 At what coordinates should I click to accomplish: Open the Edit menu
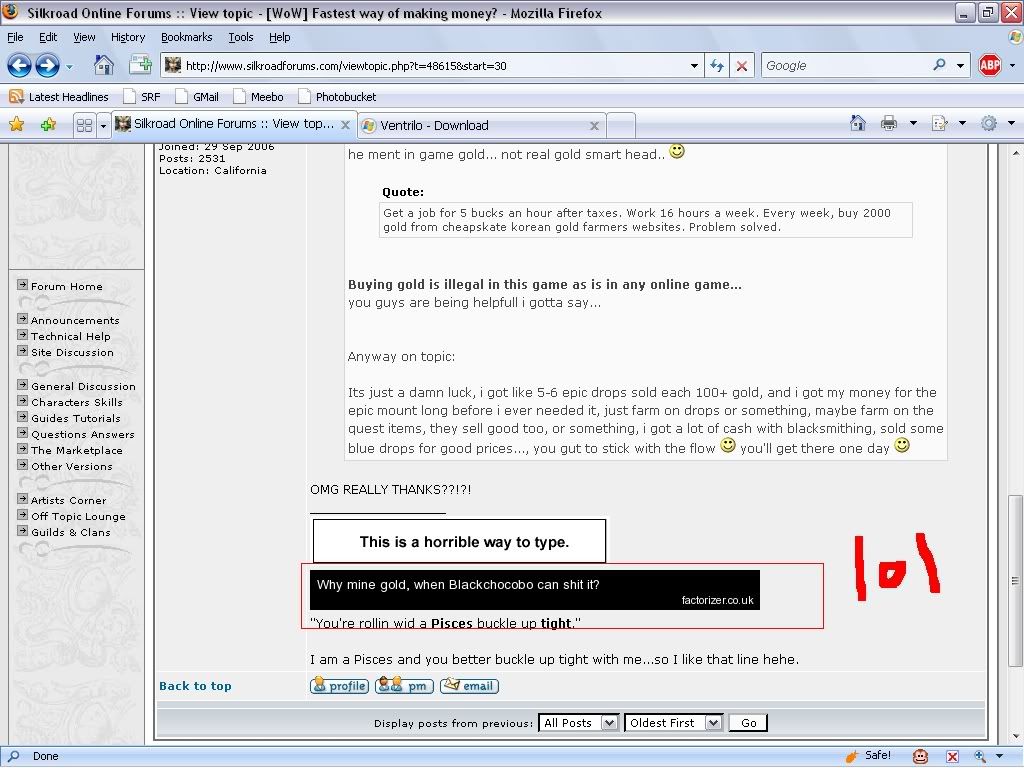click(x=48, y=37)
